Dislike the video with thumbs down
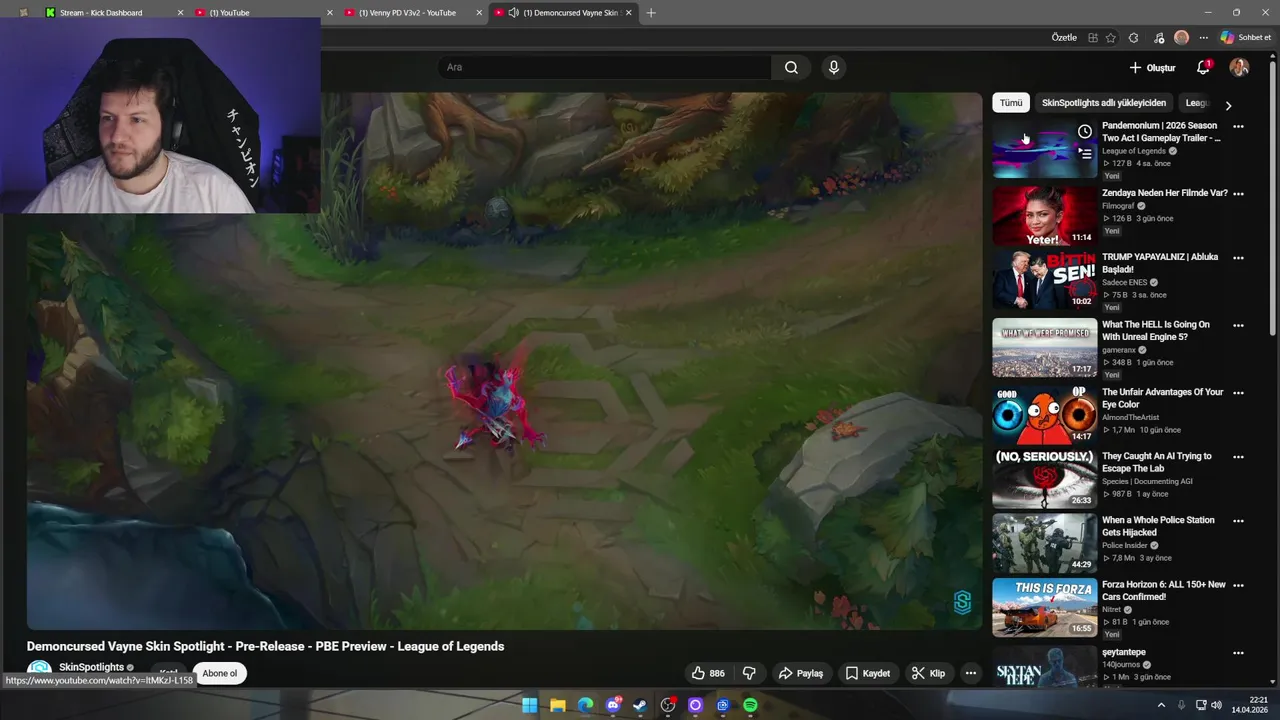This screenshot has height=720, width=1280. (749, 673)
